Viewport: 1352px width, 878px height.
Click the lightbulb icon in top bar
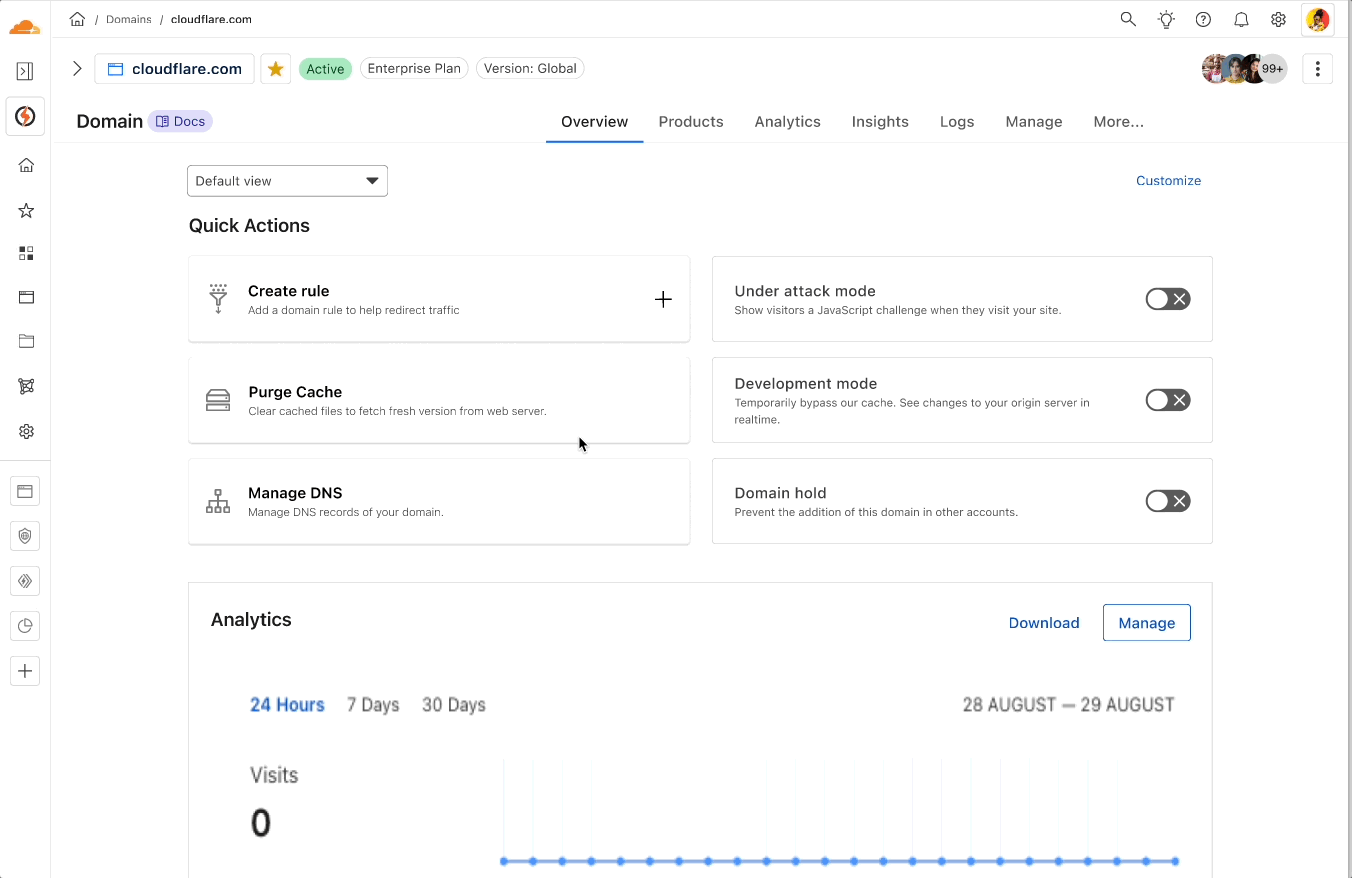(1166, 19)
